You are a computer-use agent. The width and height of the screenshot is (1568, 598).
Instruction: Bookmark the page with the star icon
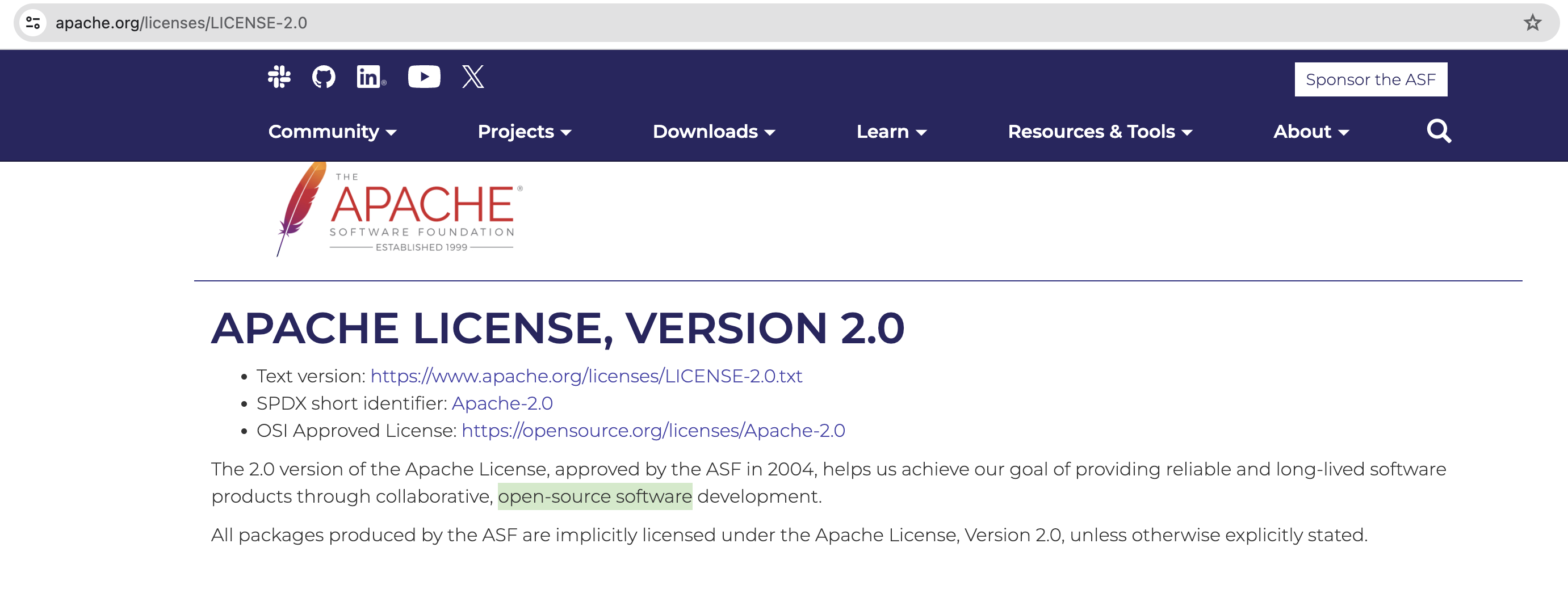tap(1533, 23)
